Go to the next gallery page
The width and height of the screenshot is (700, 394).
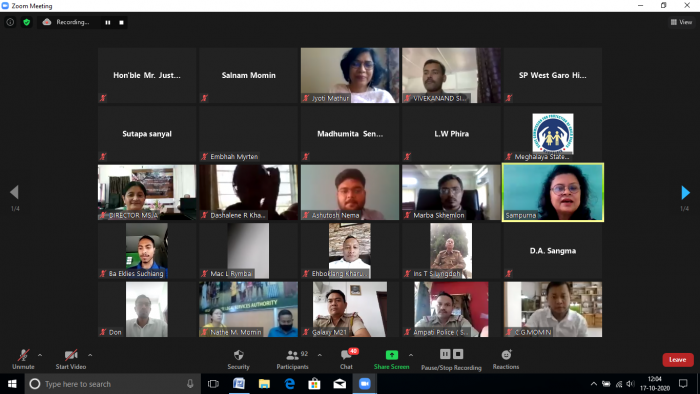coord(686,192)
